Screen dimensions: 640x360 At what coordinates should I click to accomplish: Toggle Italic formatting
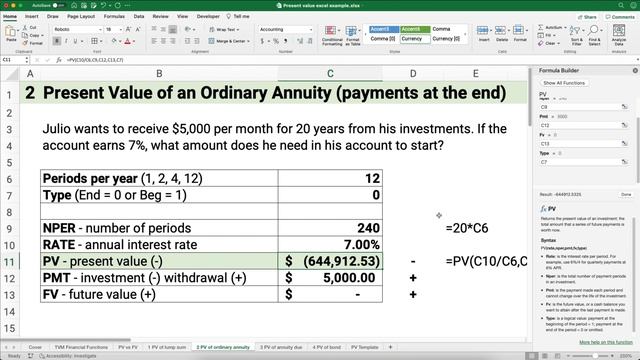click(66, 41)
